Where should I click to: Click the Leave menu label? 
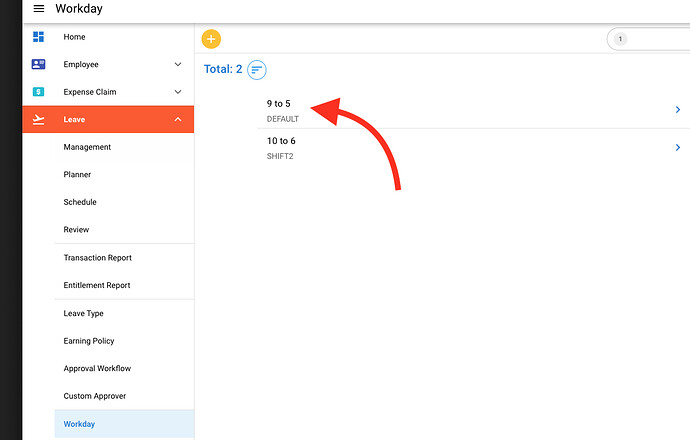74,119
